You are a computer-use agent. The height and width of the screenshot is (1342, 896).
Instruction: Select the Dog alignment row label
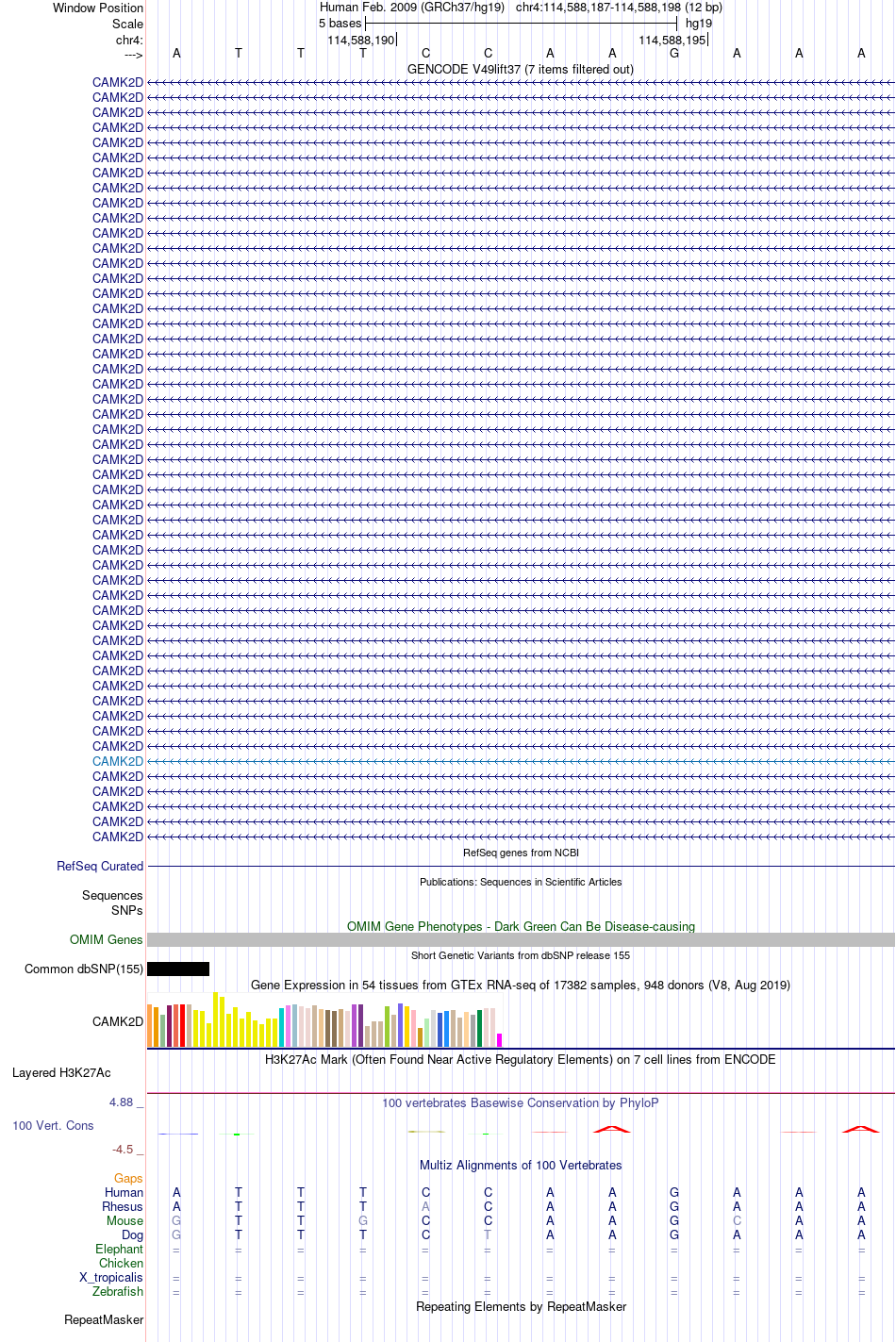point(132,1235)
